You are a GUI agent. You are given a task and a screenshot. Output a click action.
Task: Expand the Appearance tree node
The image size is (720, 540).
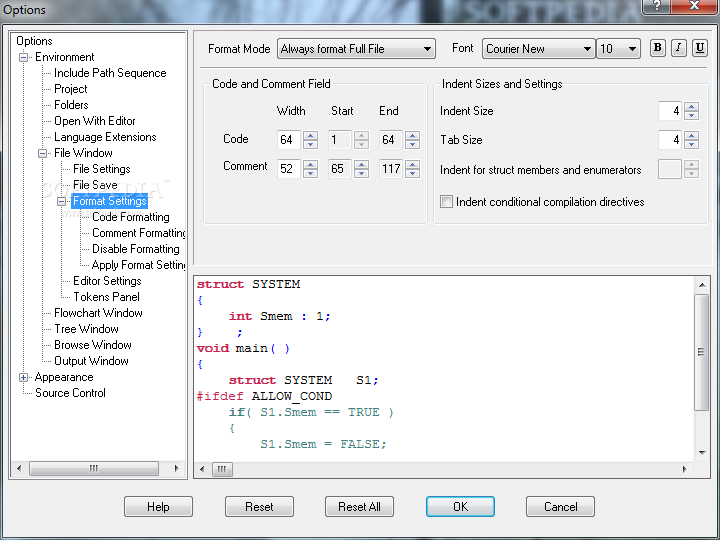[23, 377]
